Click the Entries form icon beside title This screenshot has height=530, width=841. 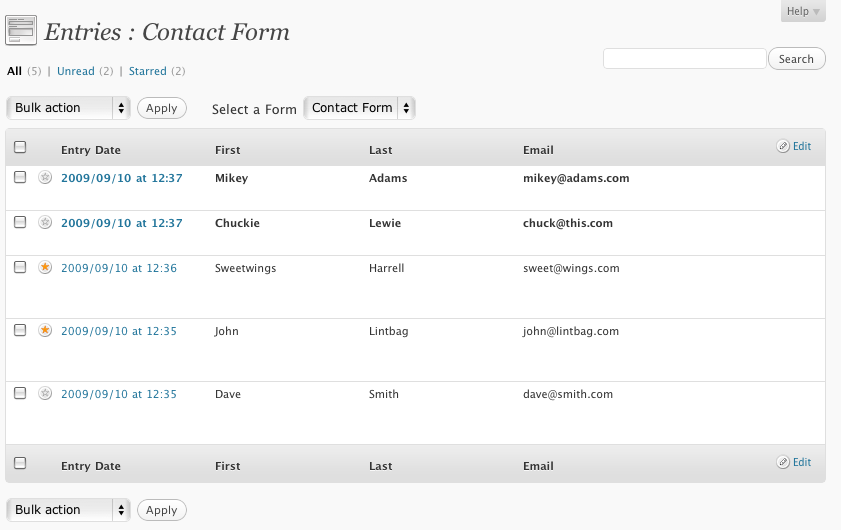[x=21, y=30]
